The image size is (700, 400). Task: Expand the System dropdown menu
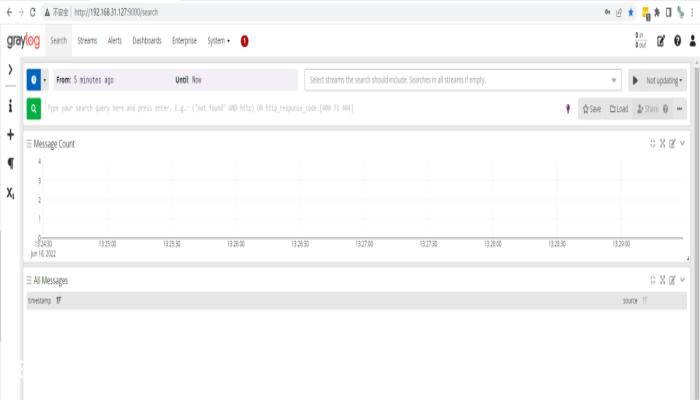click(219, 41)
